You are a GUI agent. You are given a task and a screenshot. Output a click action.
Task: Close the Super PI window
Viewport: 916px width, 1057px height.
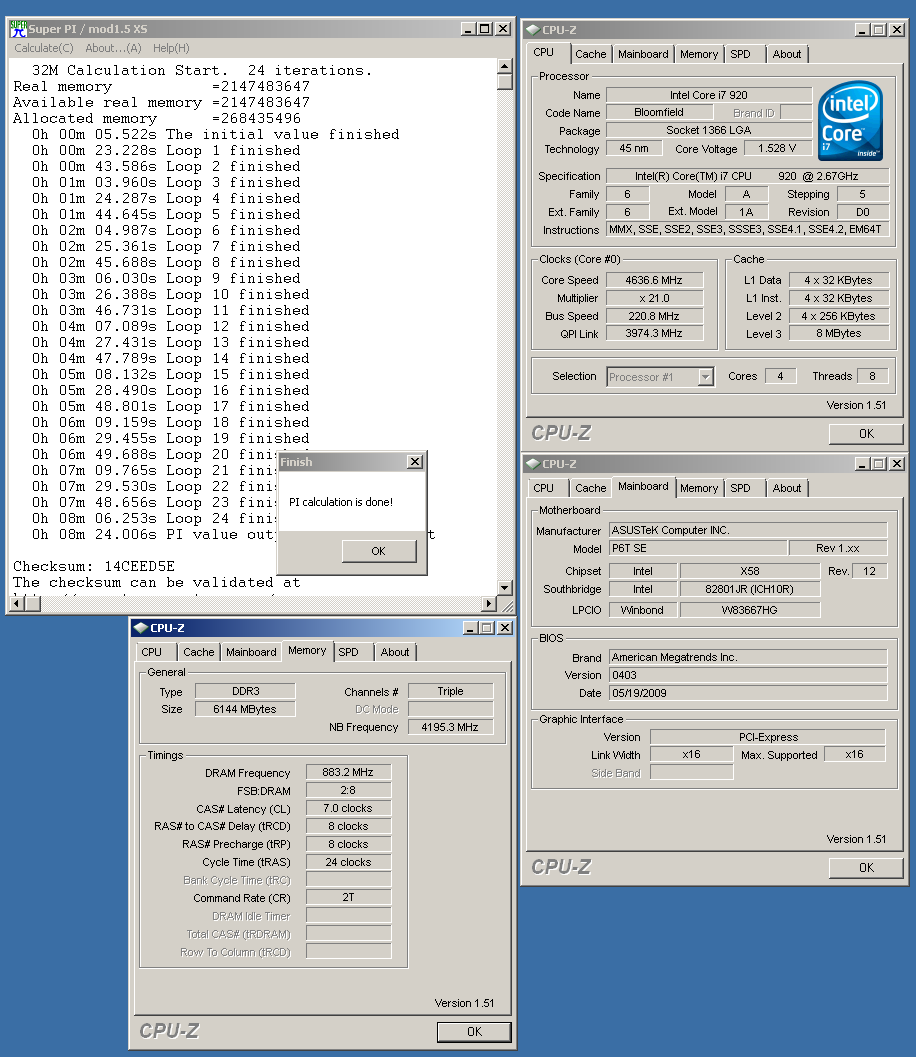[503, 29]
